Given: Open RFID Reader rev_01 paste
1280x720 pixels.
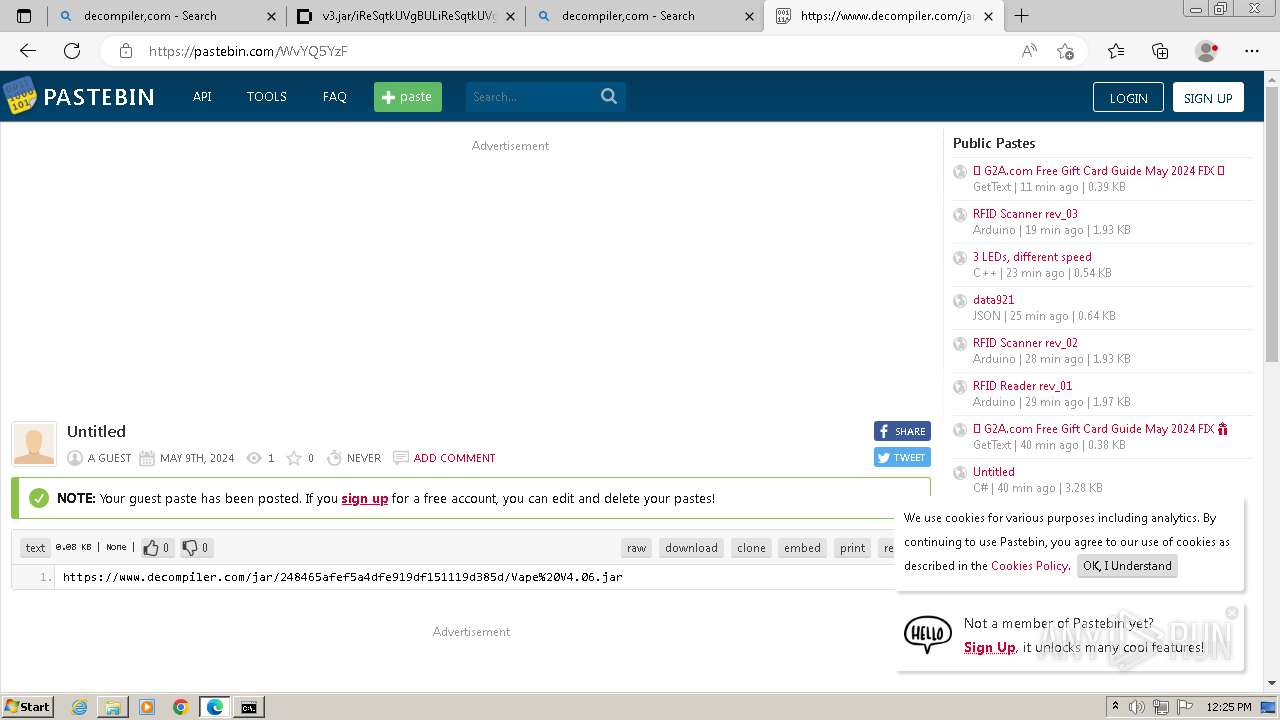Looking at the screenshot, I should click(x=1022, y=386).
